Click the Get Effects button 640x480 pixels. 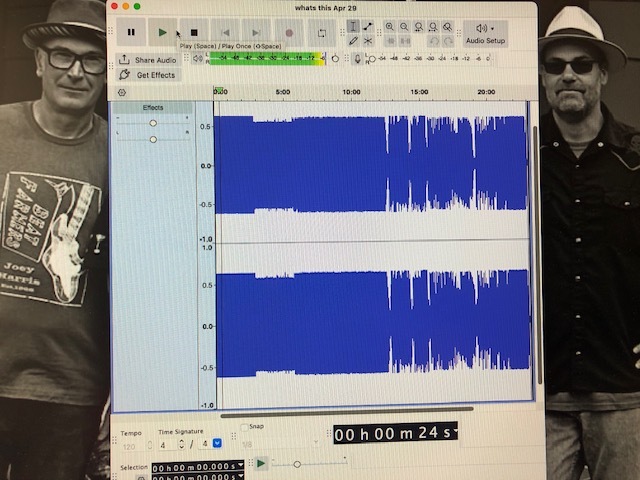[148, 75]
